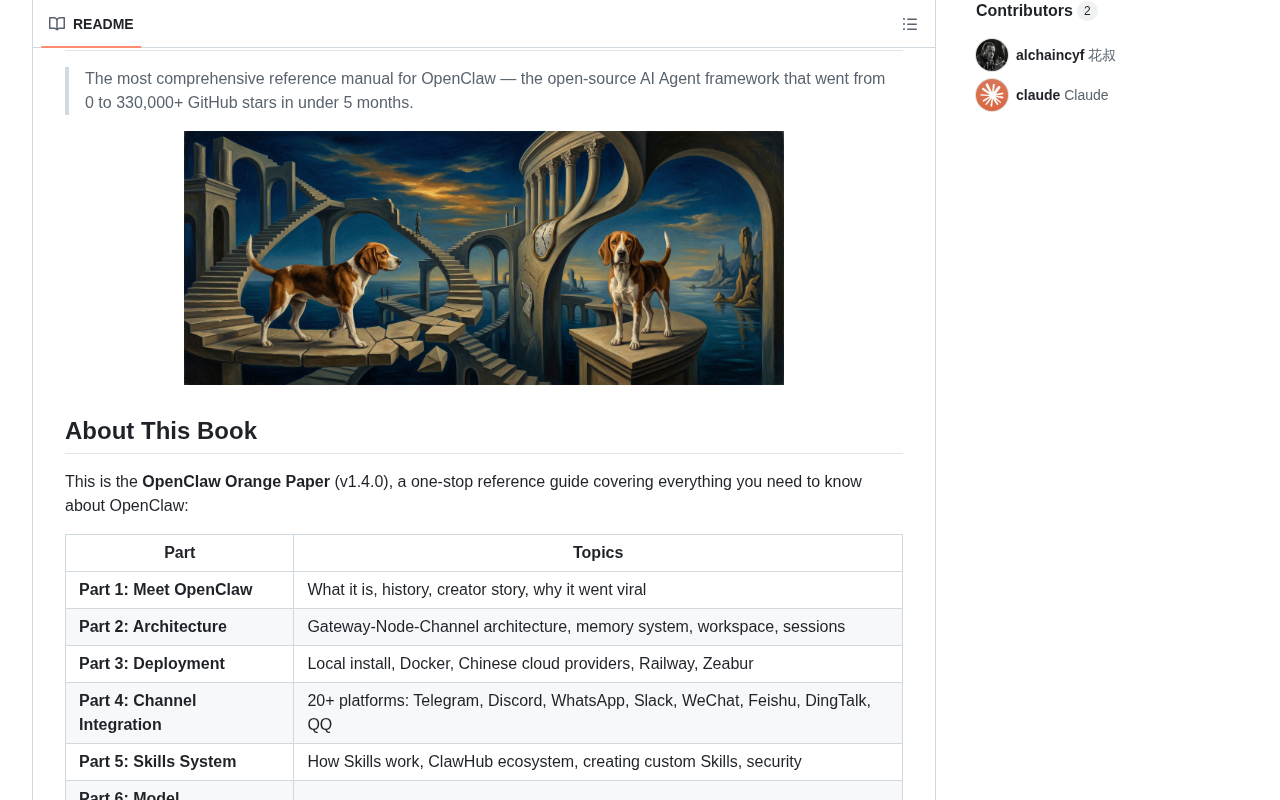Open claude contributor avatar

pos(992,95)
